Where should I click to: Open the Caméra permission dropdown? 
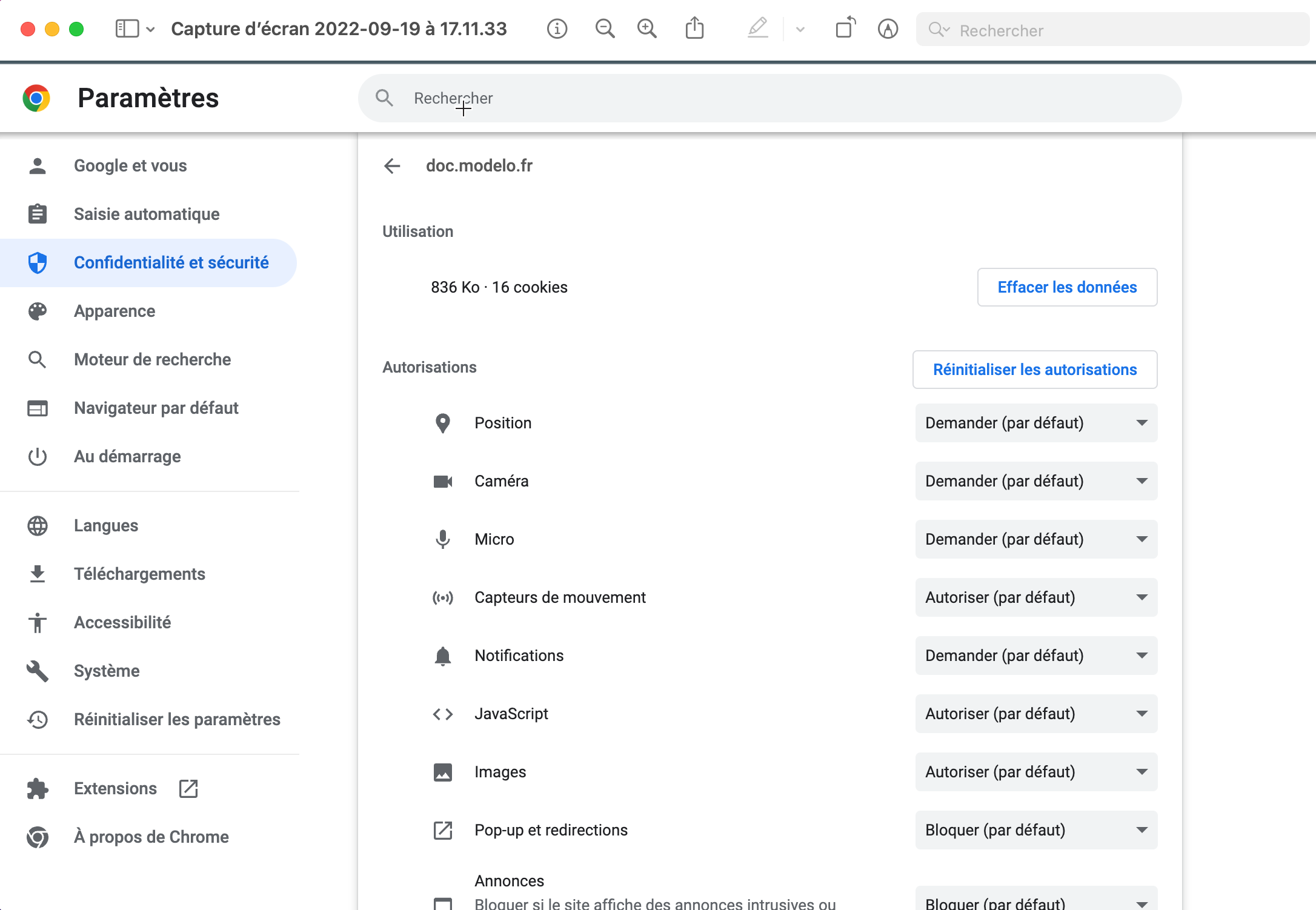point(1035,481)
